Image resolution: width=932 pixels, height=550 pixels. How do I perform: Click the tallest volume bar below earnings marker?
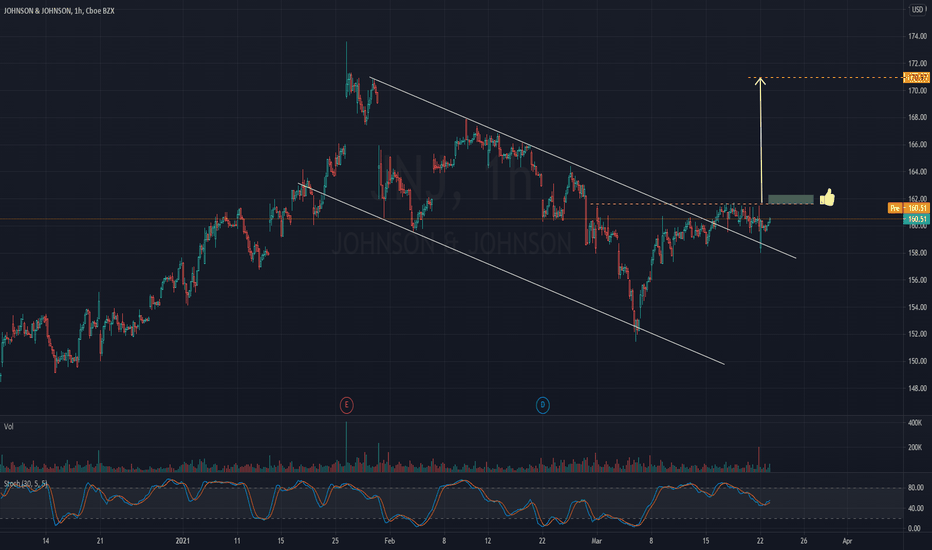coord(346,447)
